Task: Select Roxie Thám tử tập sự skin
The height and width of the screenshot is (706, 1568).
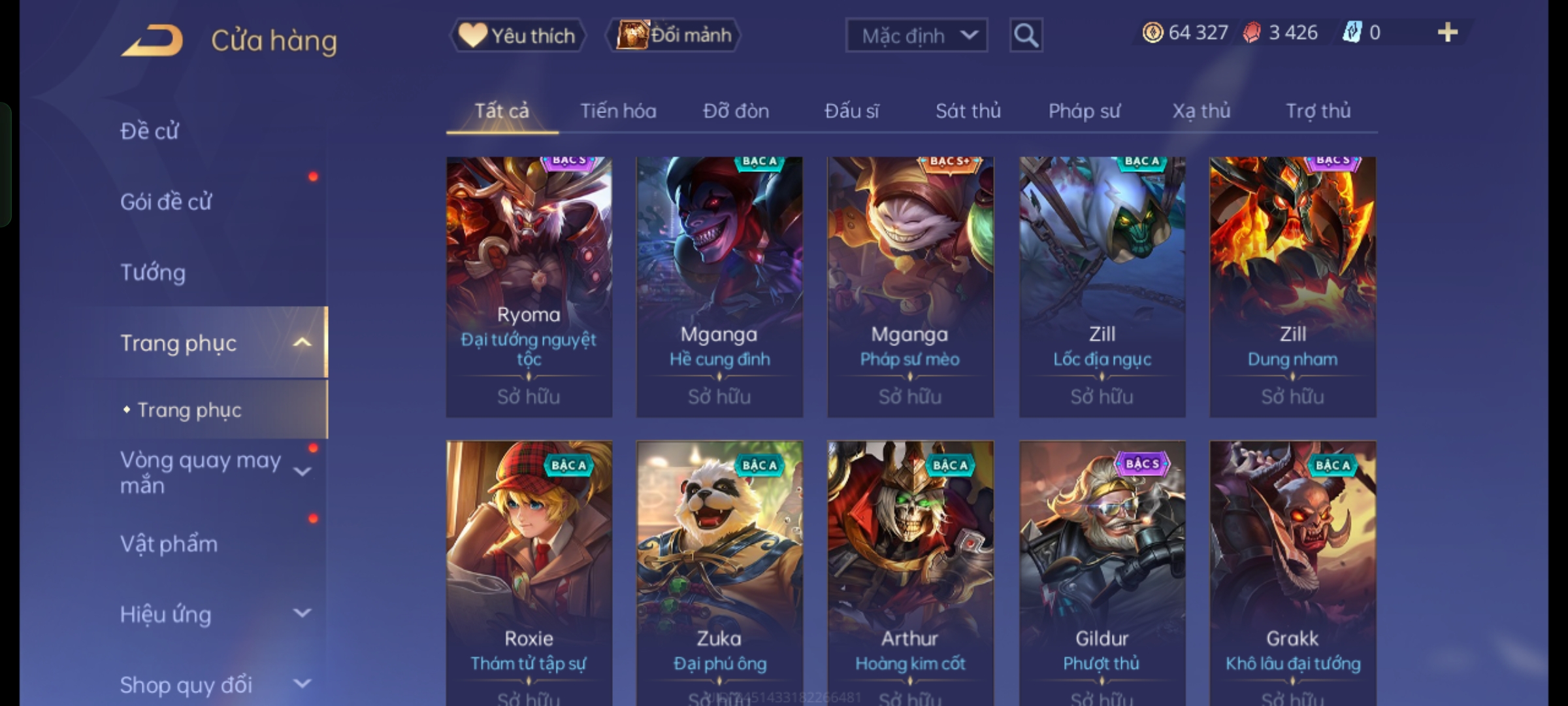Action: coord(529,573)
